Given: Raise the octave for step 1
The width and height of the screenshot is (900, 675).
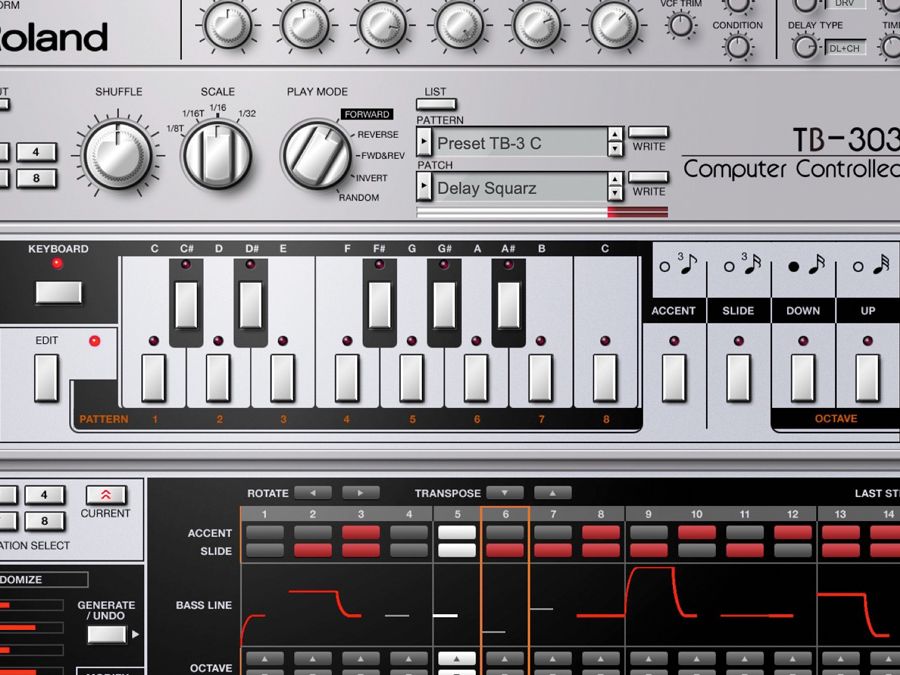Looking at the screenshot, I should point(265,658).
